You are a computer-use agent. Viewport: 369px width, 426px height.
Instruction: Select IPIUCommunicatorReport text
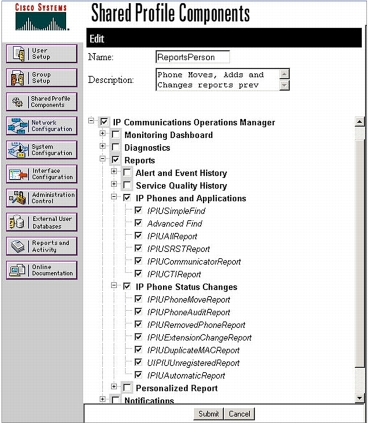click(x=194, y=262)
